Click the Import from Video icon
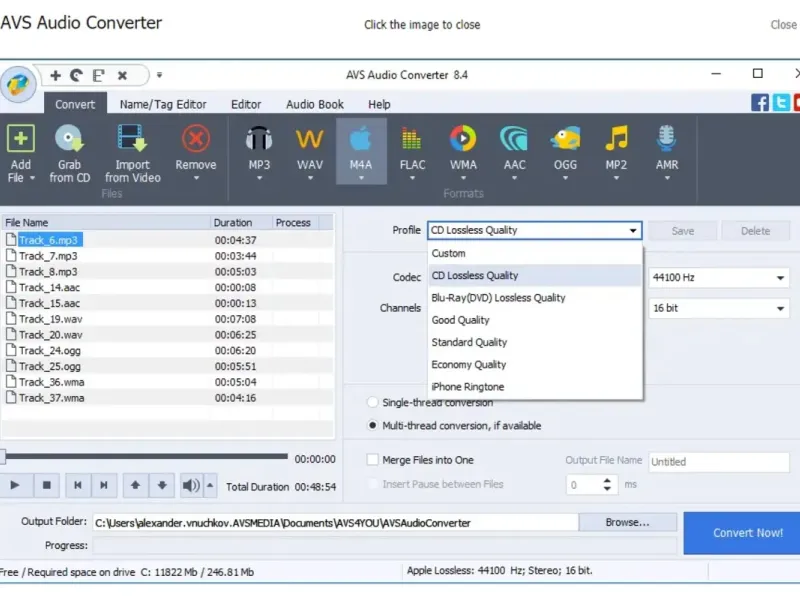This screenshot has height=600, width=800. [132, 139]
